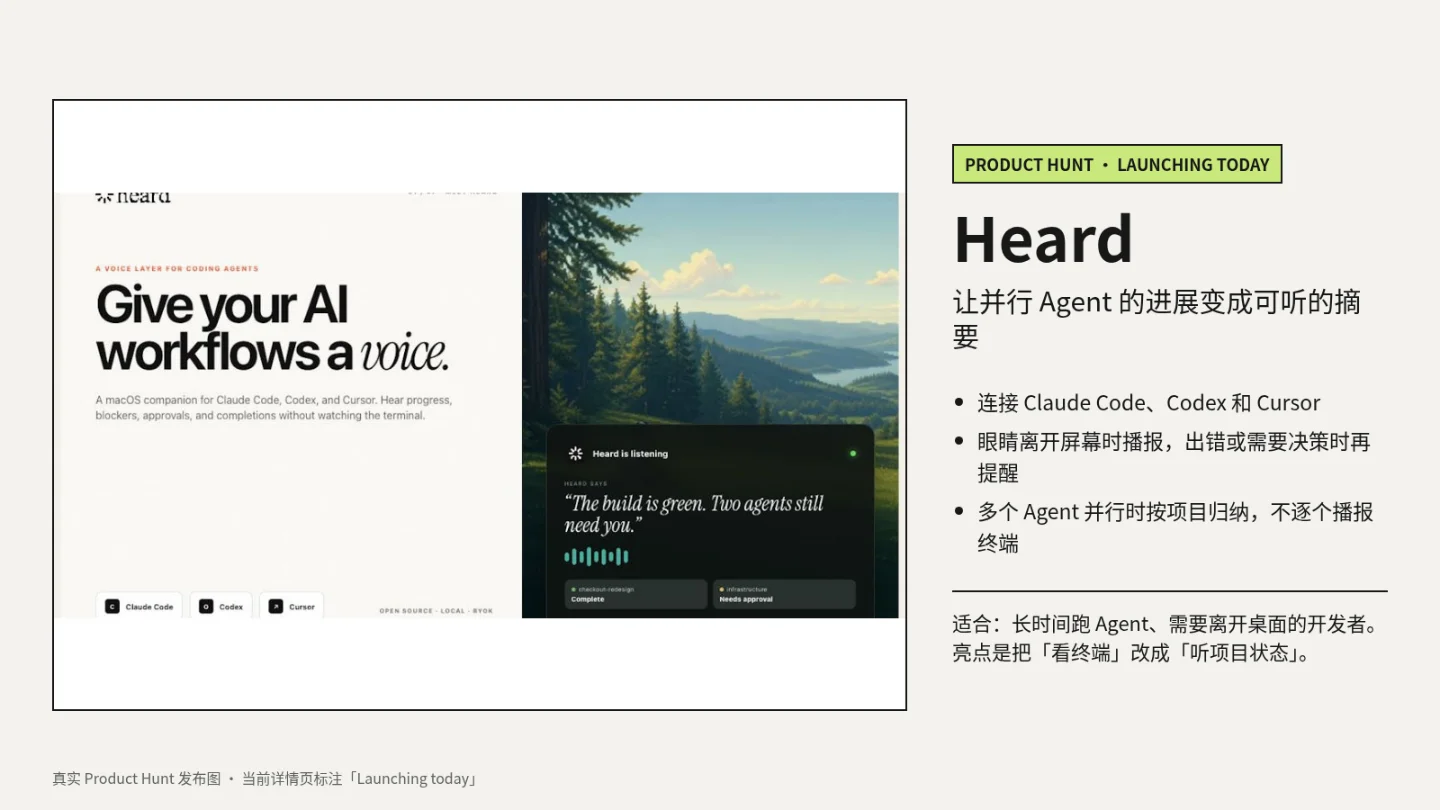Click the "A VOICE LAYER FOR CODING AGENTS" tagline
Image resolution: width=1440 pixels, height=810 pixels.
point(177,269)
